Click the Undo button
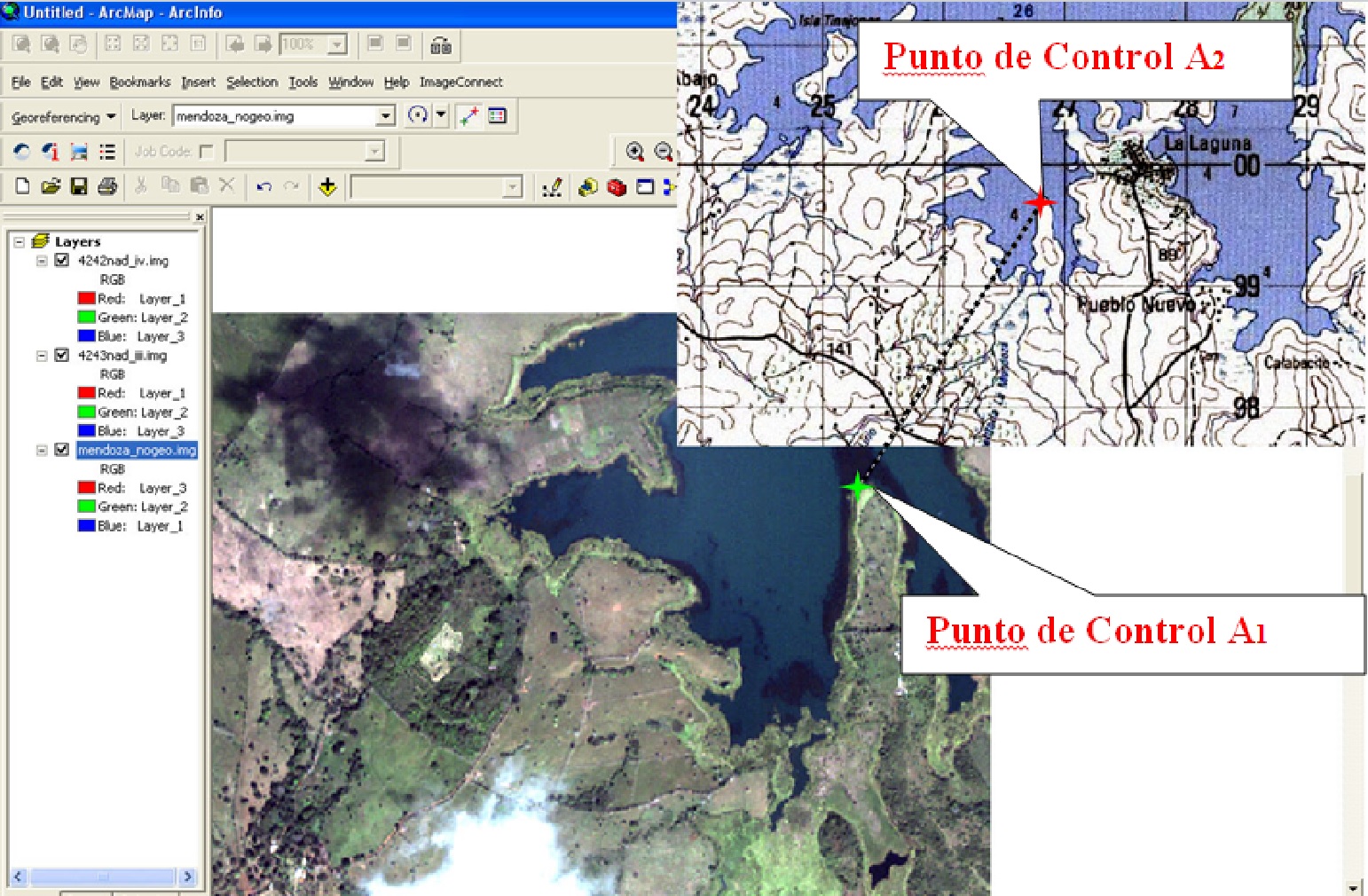 coord(263,186)
